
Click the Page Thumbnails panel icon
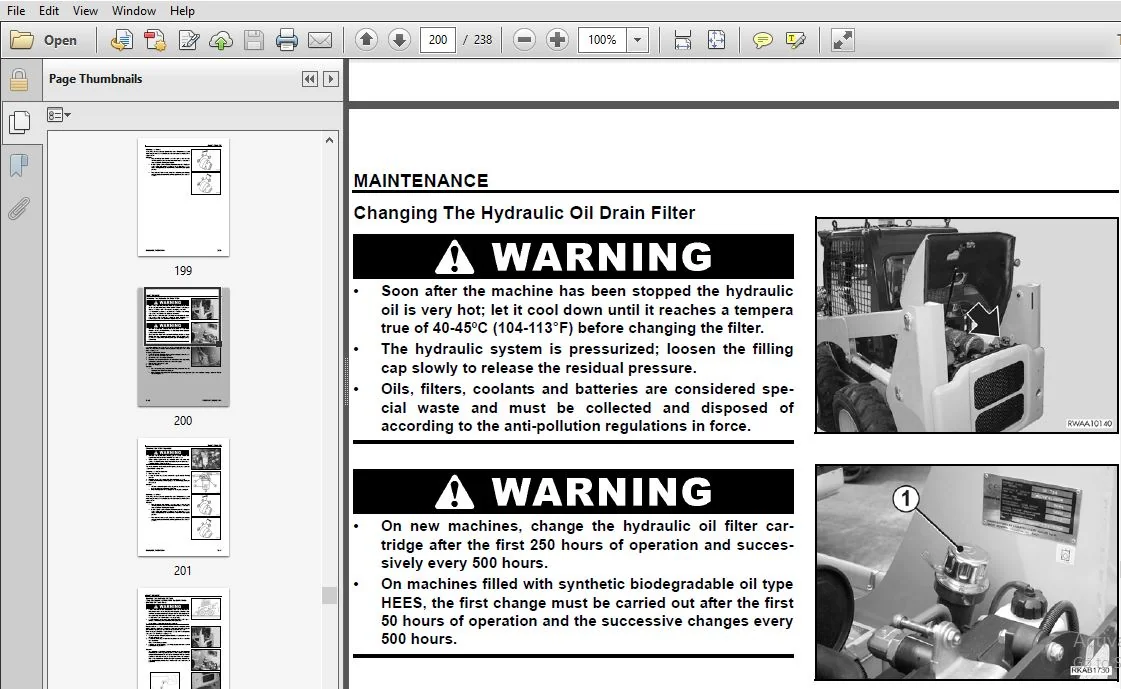(19, 123)
